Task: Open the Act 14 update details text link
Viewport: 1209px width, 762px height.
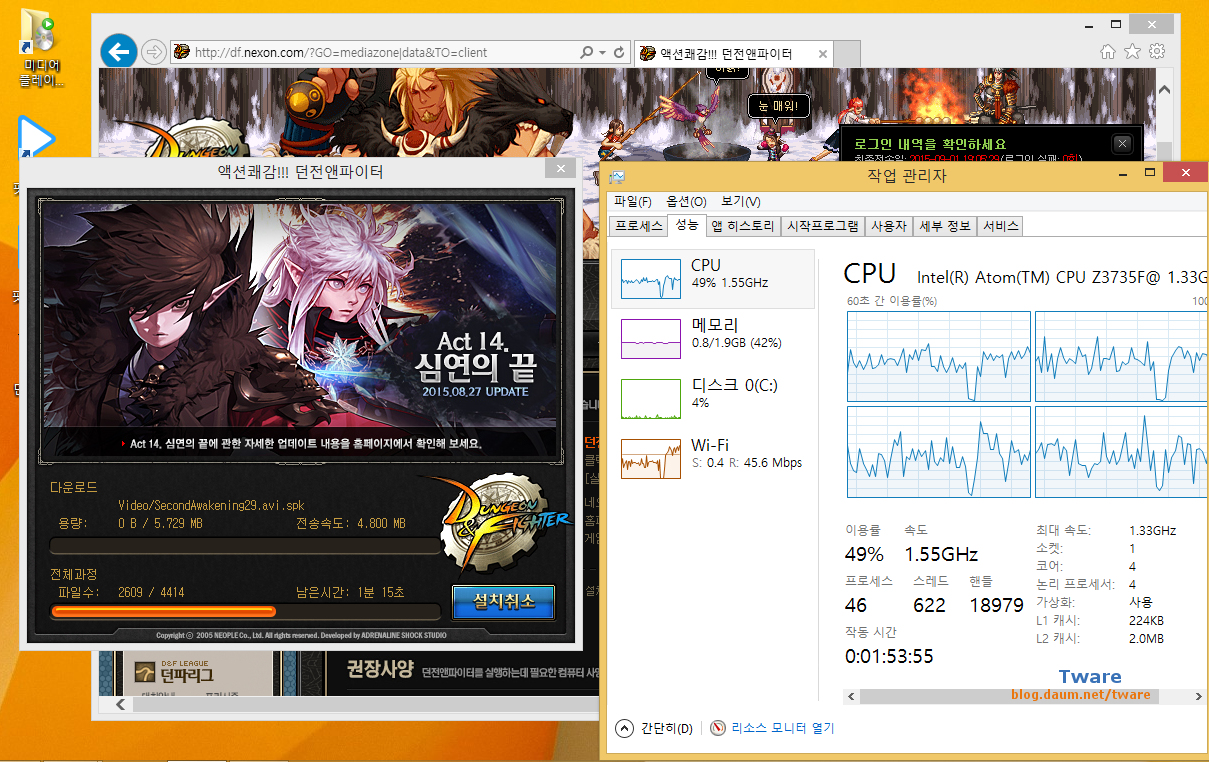Action: coord(307,443)
